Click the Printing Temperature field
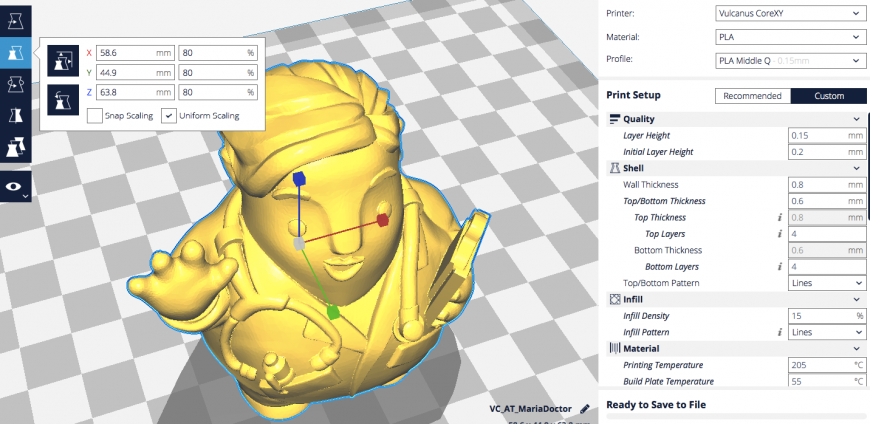The image size is (870, 424). (827, 365)
